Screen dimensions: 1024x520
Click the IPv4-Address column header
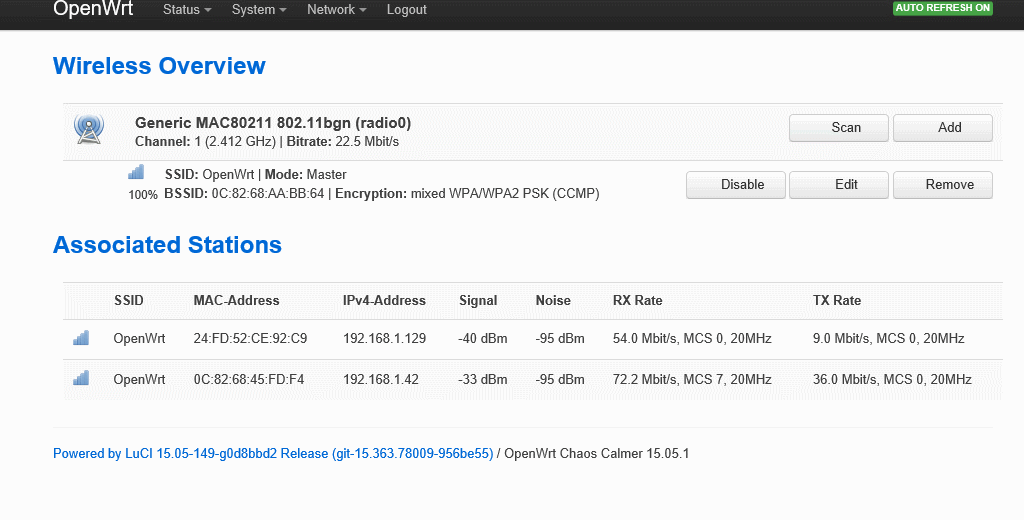(384, 301)
